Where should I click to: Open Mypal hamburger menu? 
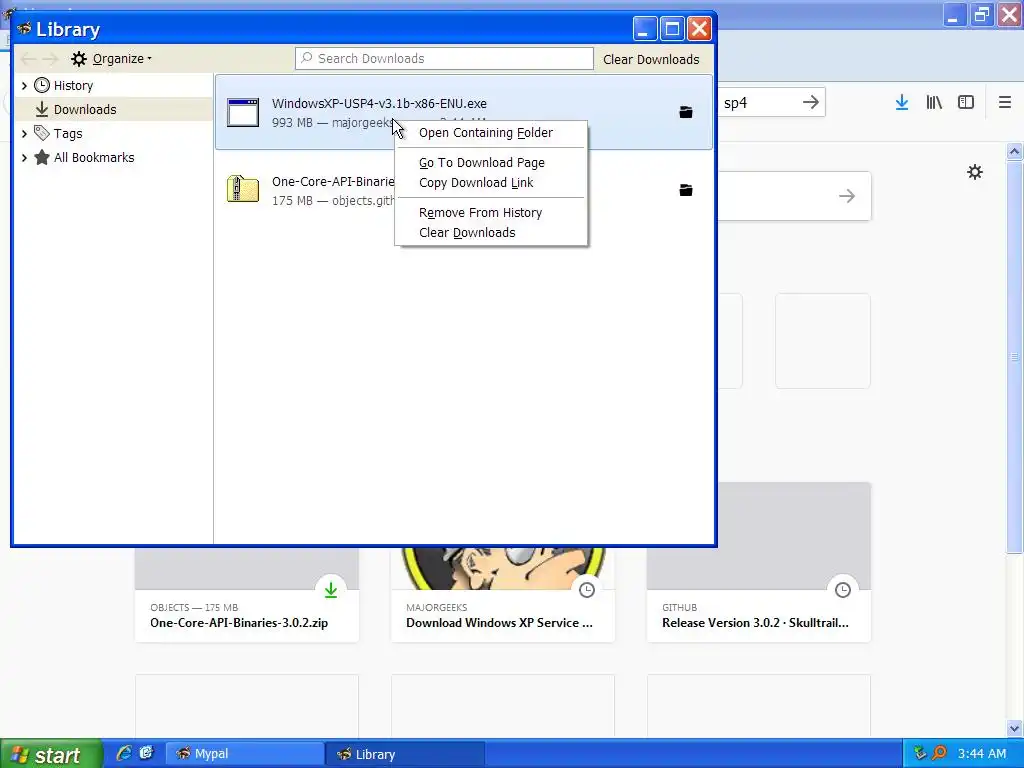[x=1005, y=103]
